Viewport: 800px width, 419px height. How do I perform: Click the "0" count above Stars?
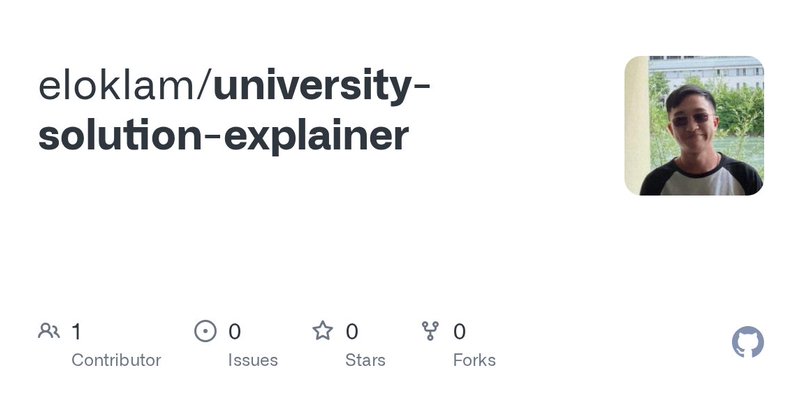coord(352,331)
